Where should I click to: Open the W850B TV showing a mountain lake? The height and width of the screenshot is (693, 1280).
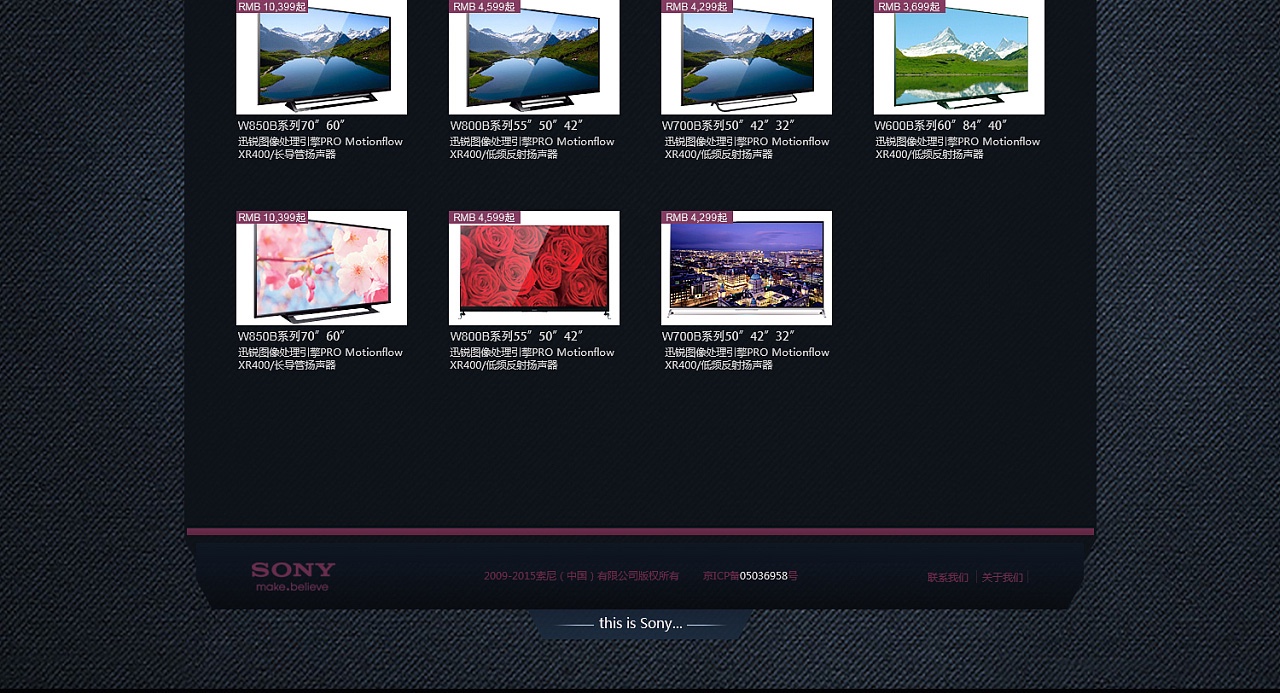(321, 57)
